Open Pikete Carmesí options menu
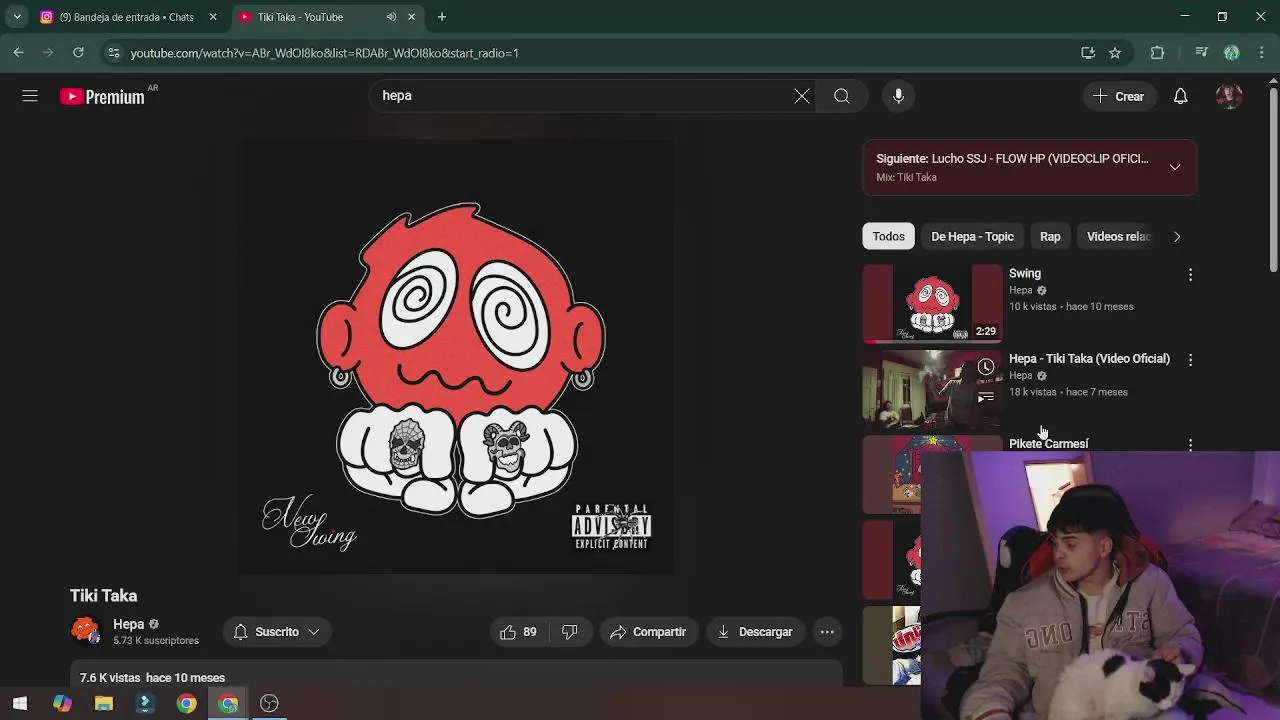 click(1190, 444)
